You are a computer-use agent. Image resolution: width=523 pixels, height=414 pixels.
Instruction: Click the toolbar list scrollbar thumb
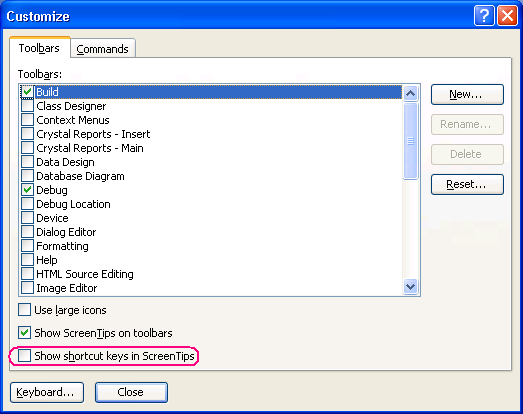(x=410, y=141)
